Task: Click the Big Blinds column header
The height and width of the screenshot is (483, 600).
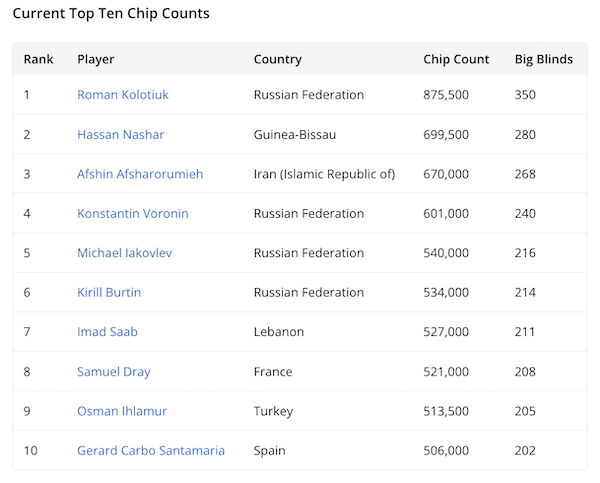Action: coord(543,59)
